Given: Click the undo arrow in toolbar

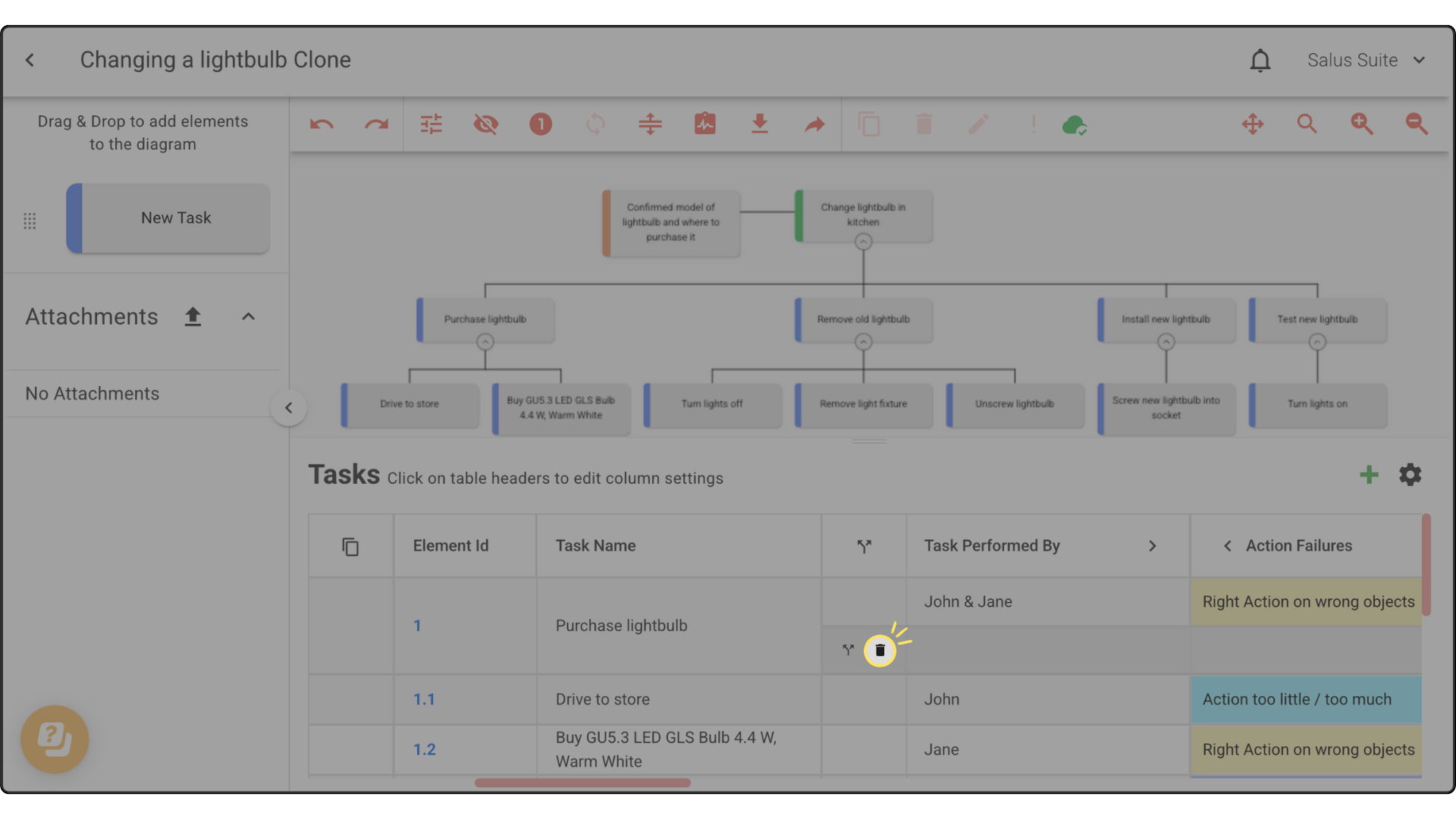Looking at the screenshot, I should (322, 124).
